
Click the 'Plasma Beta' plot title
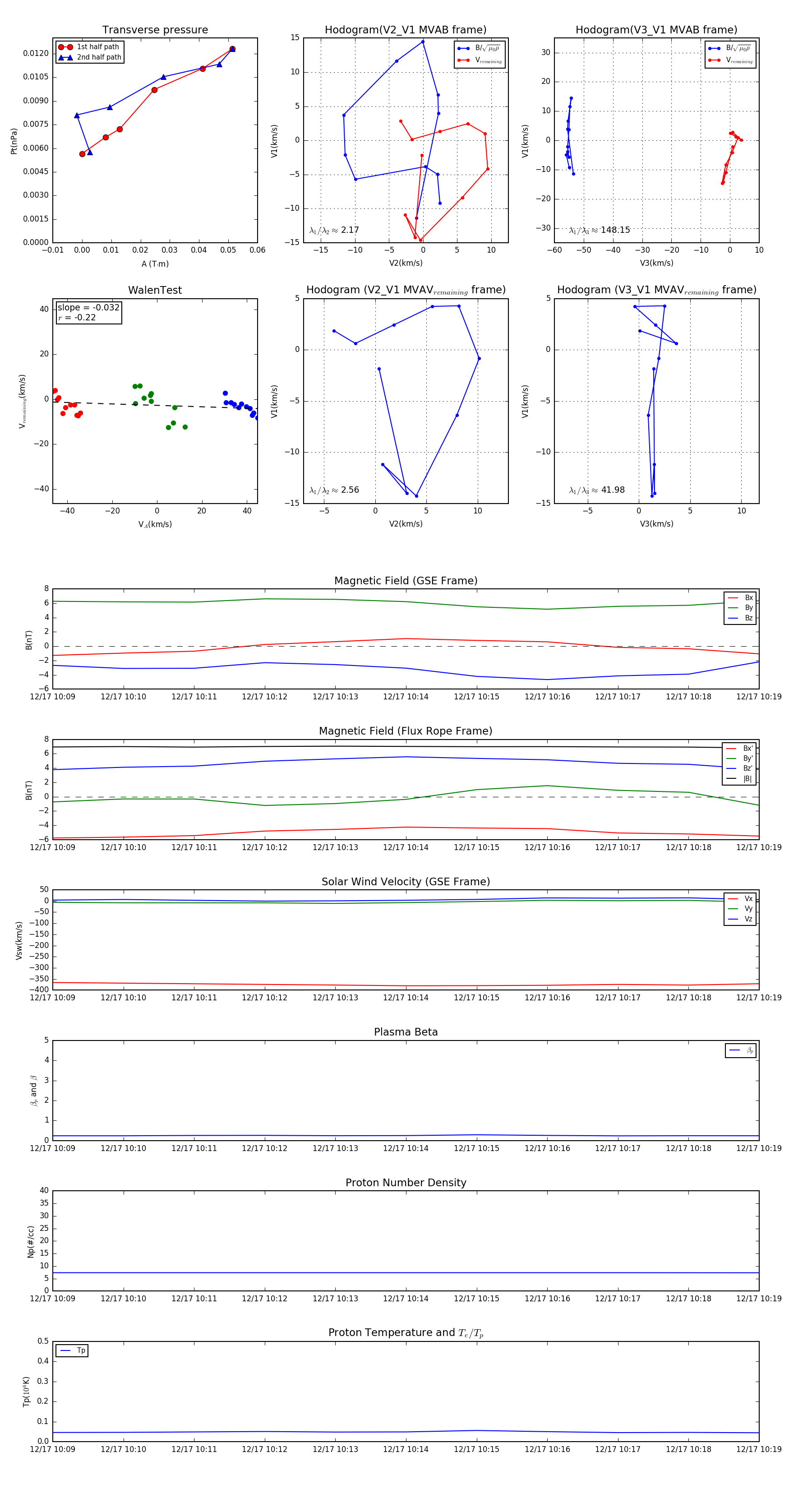pyautogui.click(x=406, y=1032)
